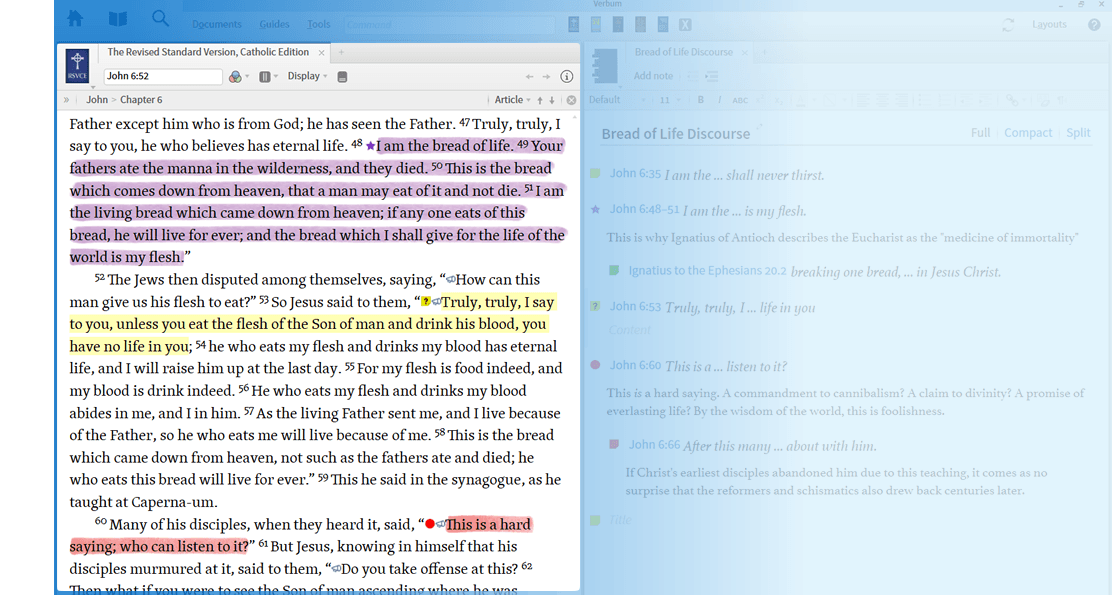
Task: Click the X shortcut icon in top bar
Action: 685,25
